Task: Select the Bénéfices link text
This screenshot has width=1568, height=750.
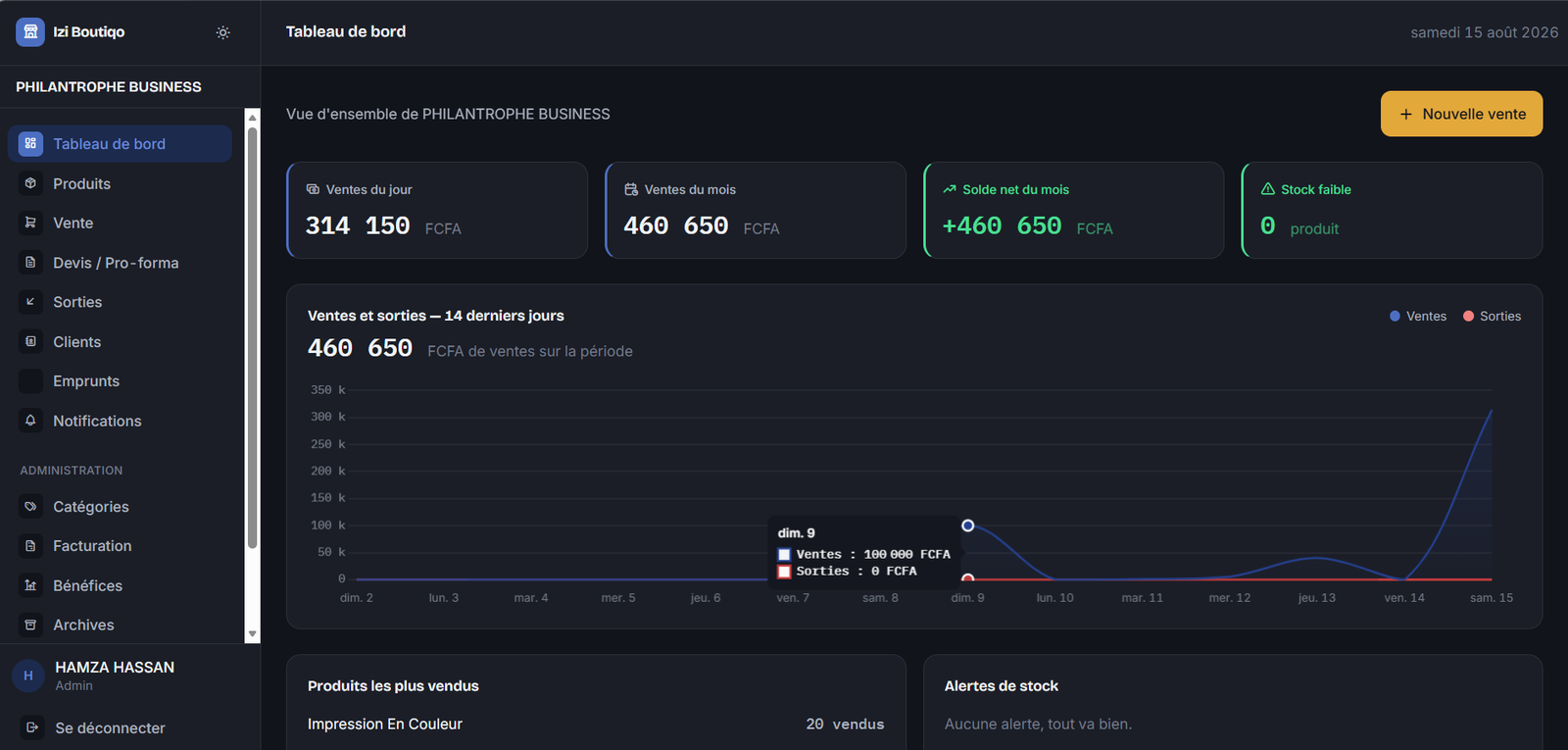Action: [88, 585]
